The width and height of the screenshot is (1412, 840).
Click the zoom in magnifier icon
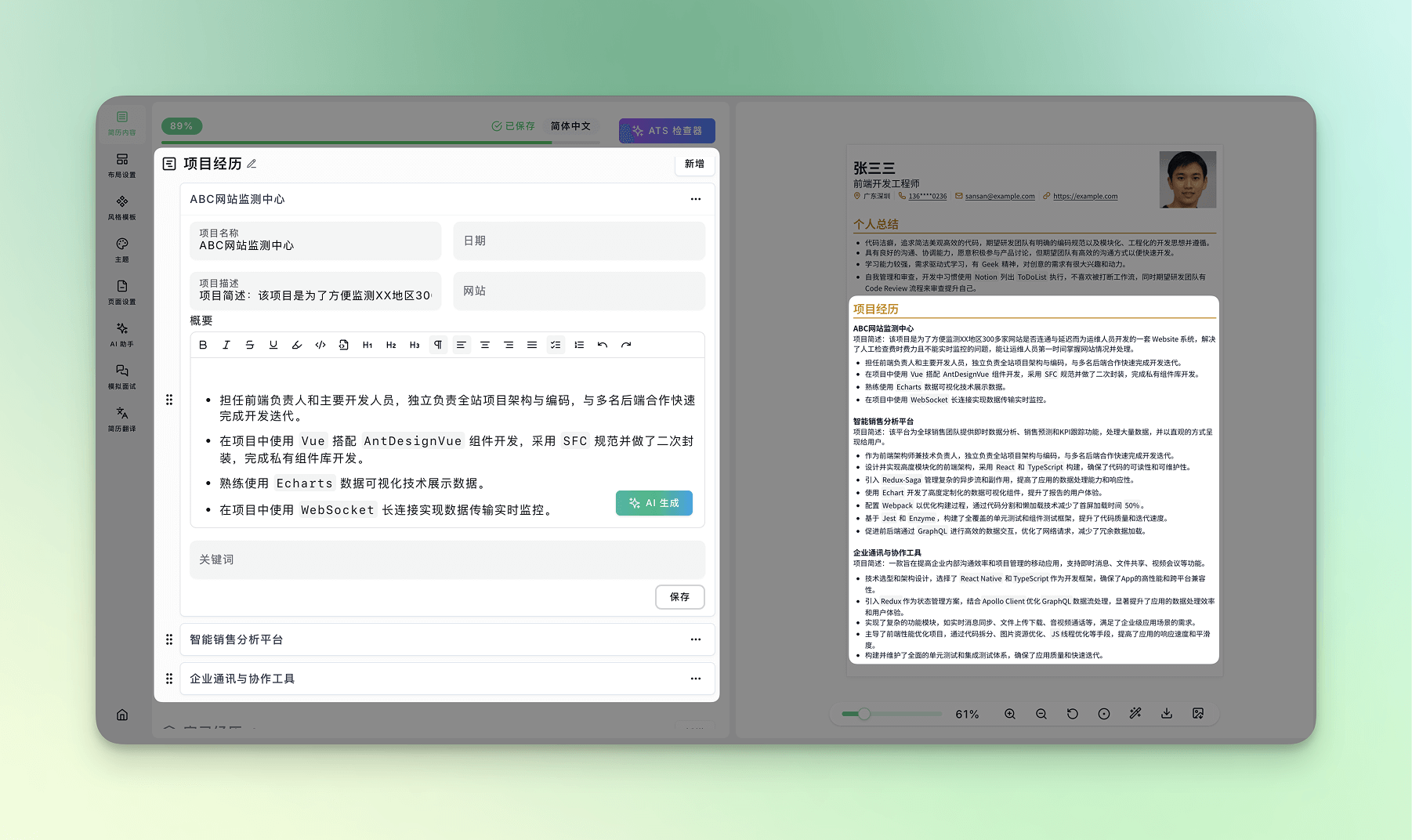[x=1010, y=714]
